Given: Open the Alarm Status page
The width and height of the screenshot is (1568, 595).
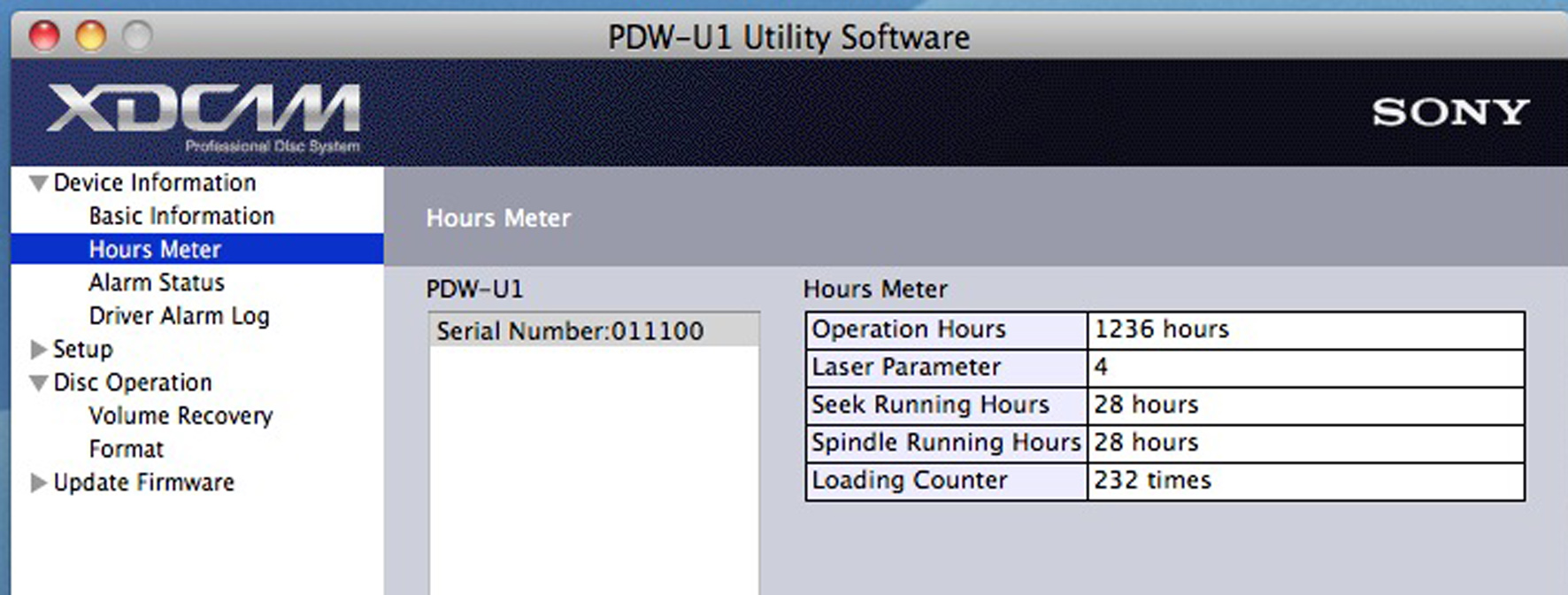Looking at the screenshot, I should pyautogui.click(x=157, y=282).
